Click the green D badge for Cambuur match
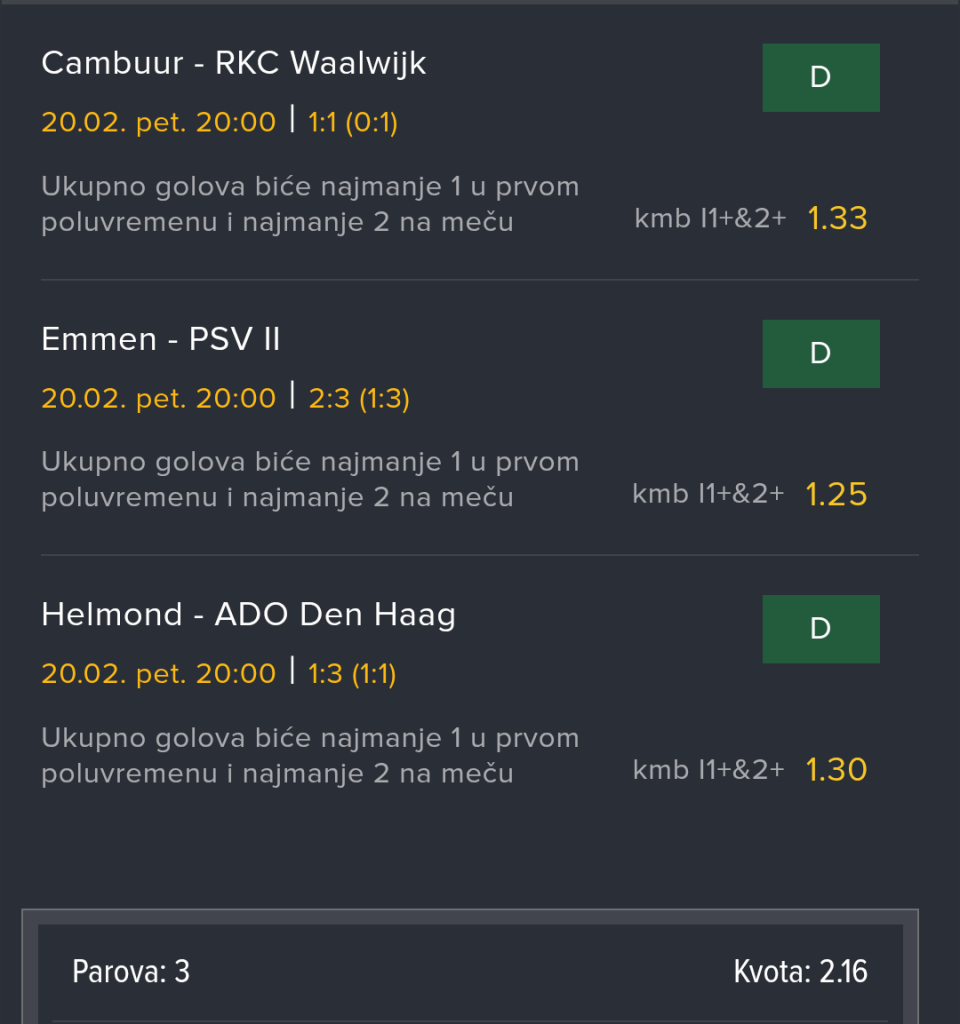Image resolution: width=960 pixels, height=1024 pixels. 820,78
